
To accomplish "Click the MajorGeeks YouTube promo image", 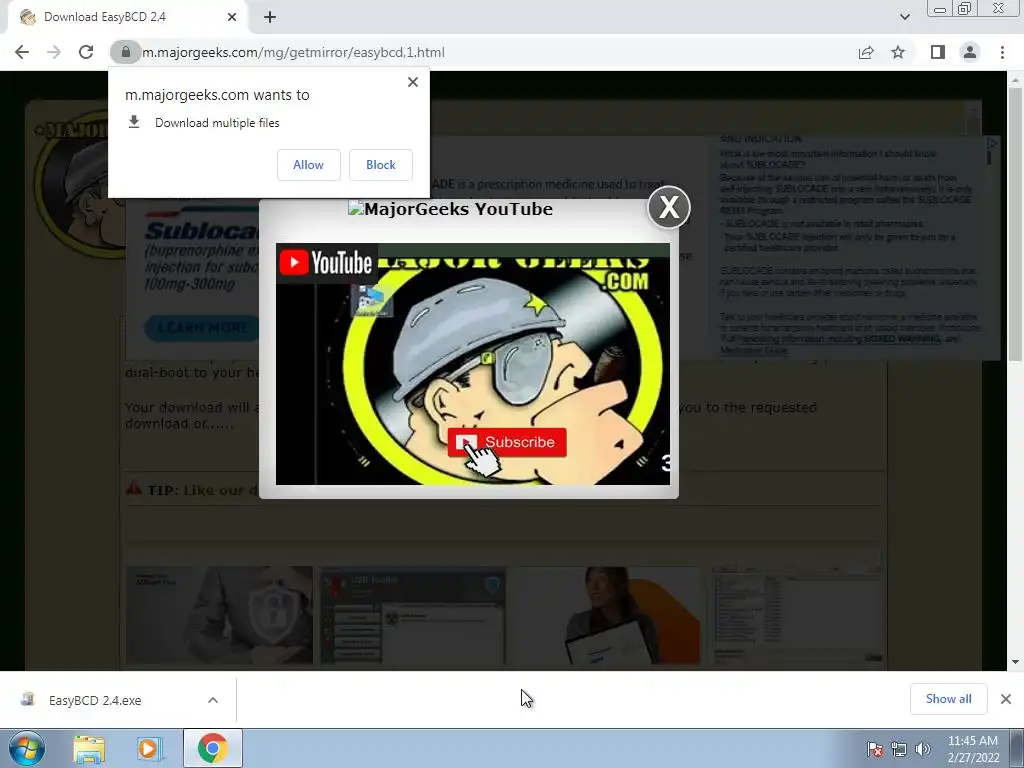I will pyautogui.click(x=473, y=364).
